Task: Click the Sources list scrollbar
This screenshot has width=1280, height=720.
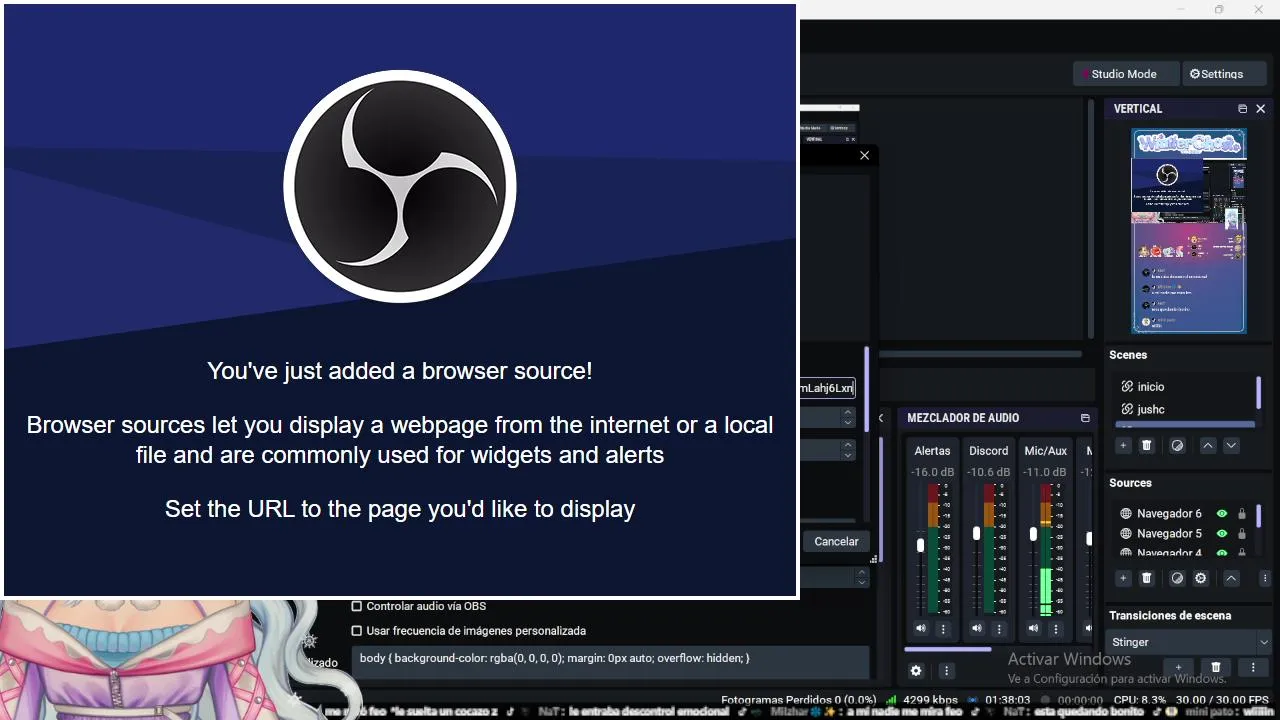Action: 1258,517
